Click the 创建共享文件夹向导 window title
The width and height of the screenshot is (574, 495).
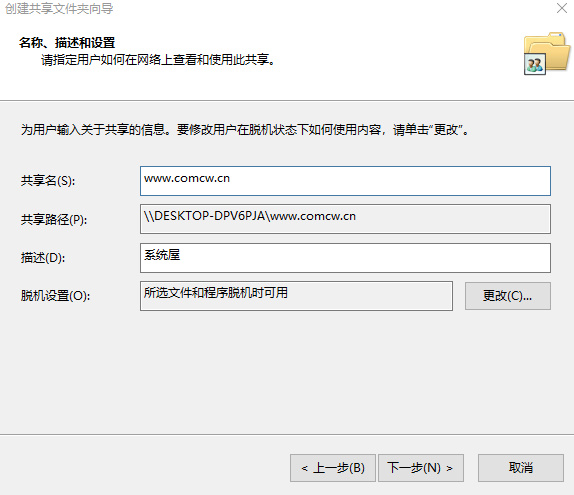pyautogui.click(x=59, y=8)
